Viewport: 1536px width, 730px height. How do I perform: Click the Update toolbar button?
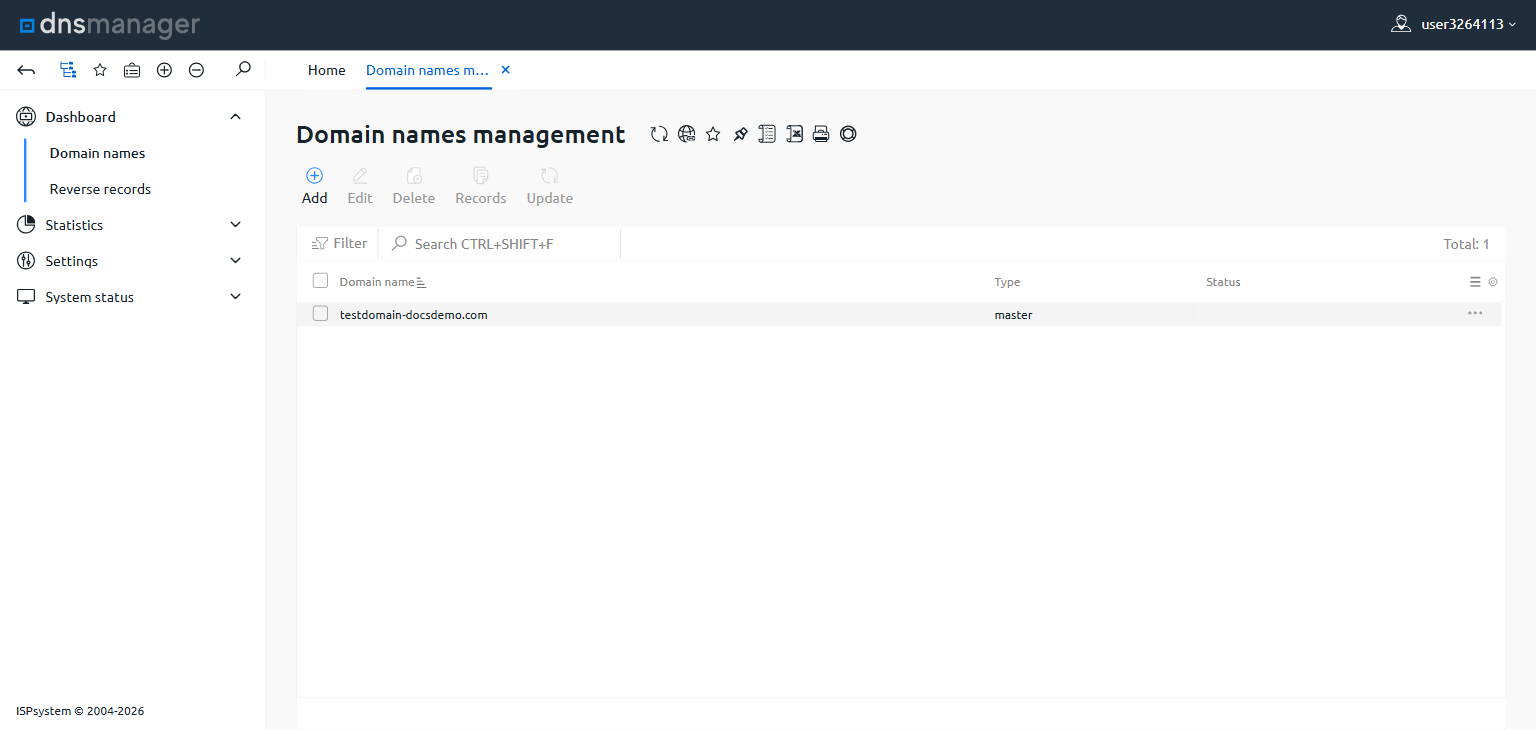(550, 186)
